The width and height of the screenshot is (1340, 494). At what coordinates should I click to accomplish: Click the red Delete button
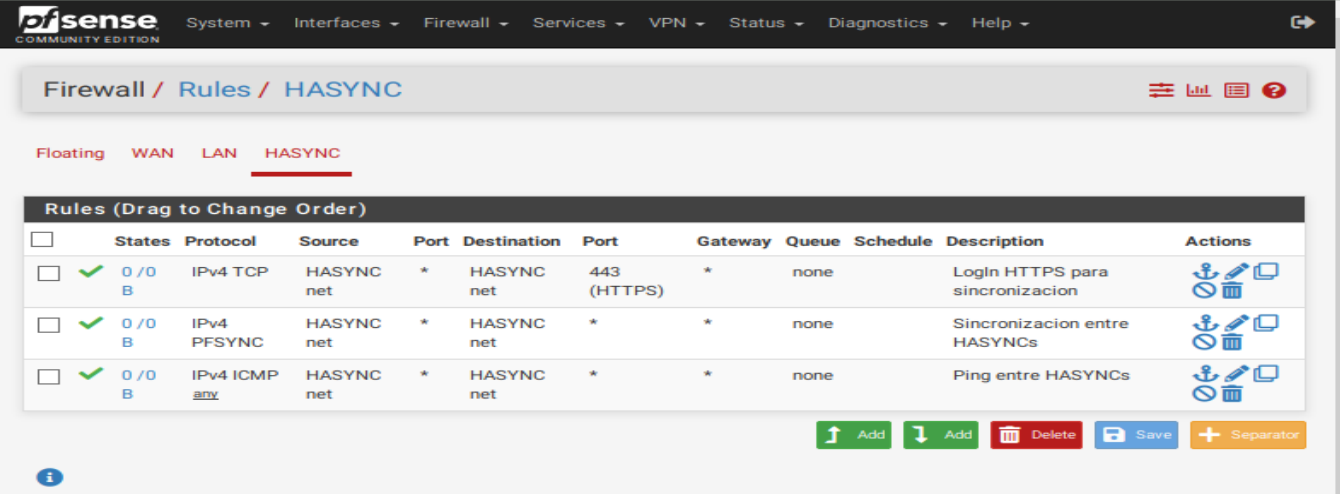pyautogui.click(x=1037, y=435)
